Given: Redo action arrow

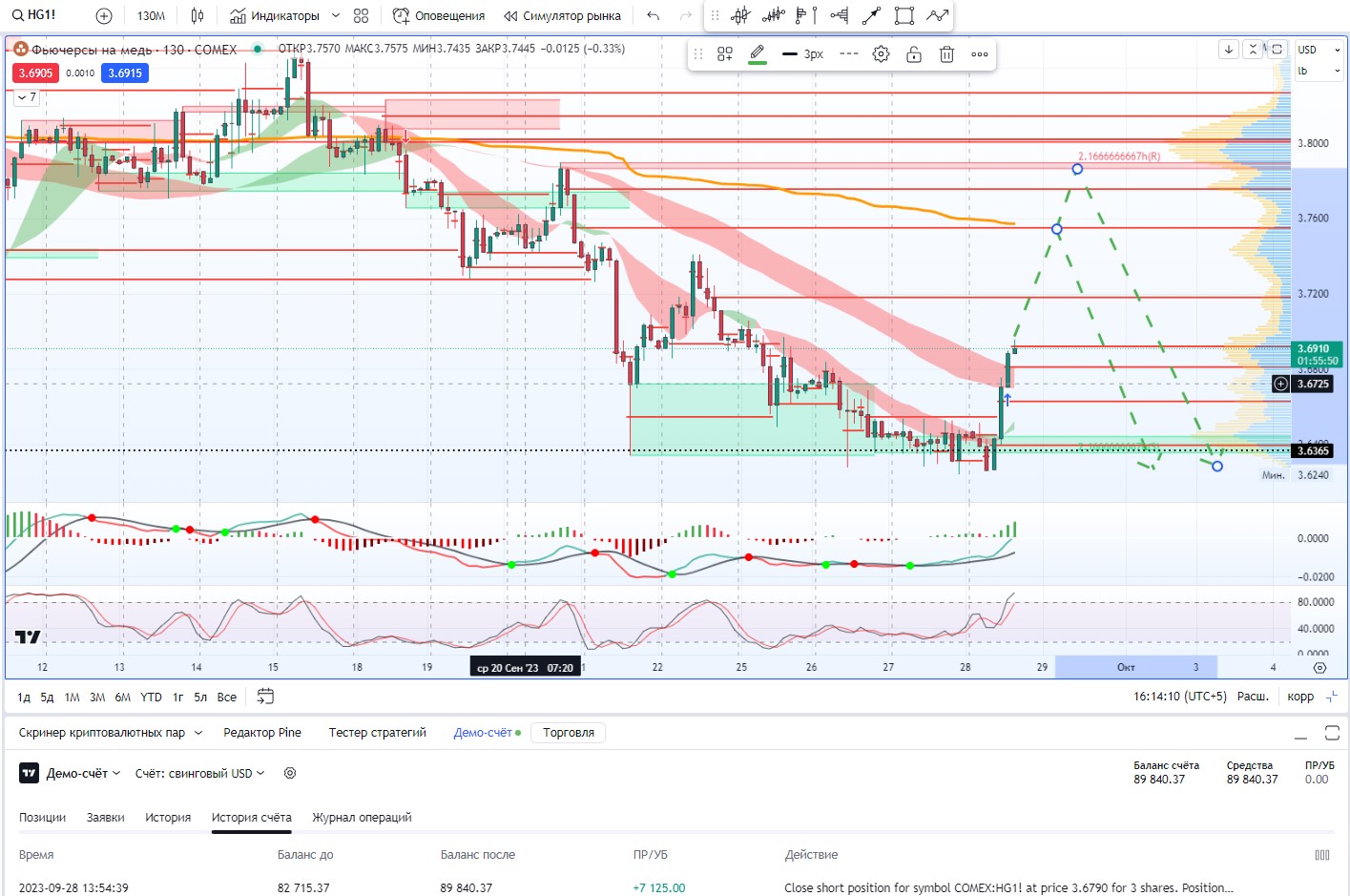Looking at the screenshot, I should click(x=686, y=15).
